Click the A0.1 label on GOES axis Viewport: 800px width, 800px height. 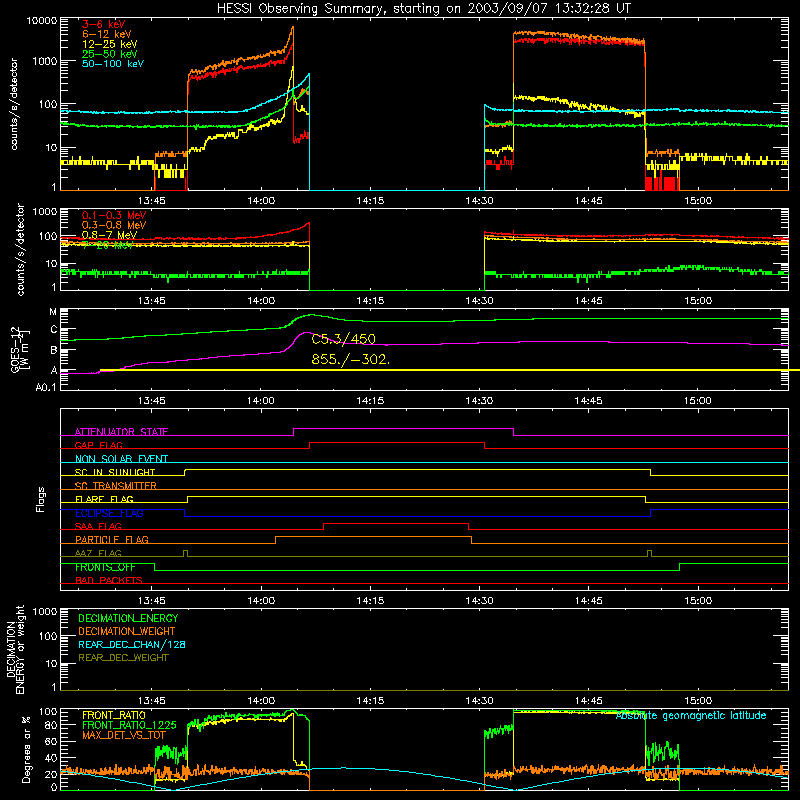[46, 387]
